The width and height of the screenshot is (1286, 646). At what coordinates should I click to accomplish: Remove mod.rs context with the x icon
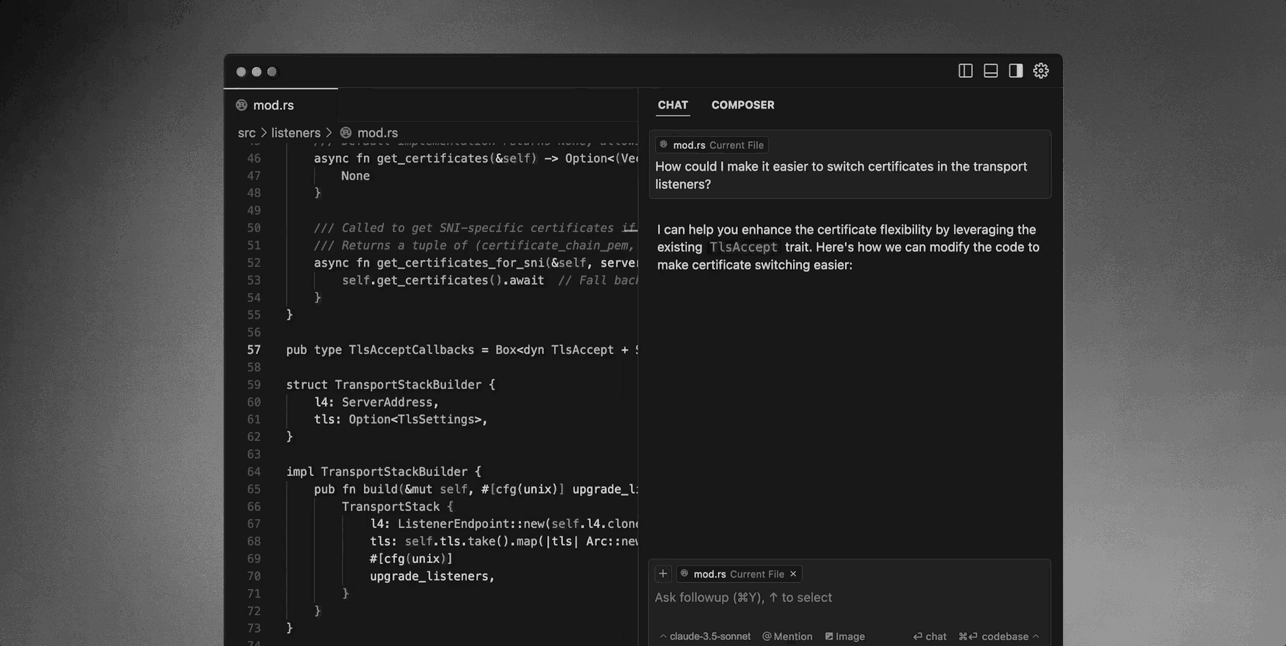pyautogui.click(x=793, y=574)
